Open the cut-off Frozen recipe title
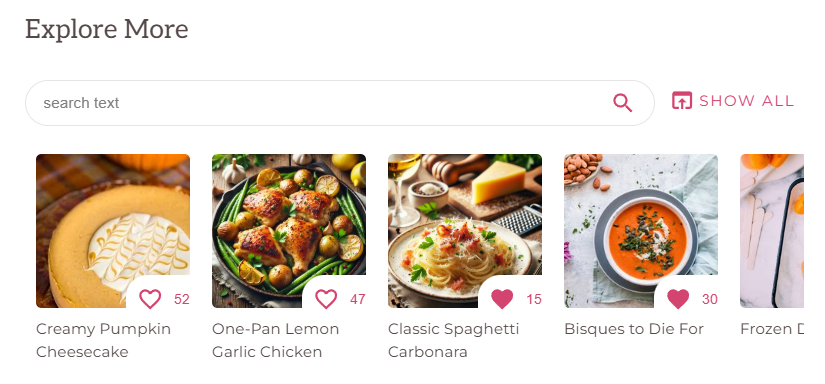The height and width of the screenshot is (384, 825). click(772, 329)
